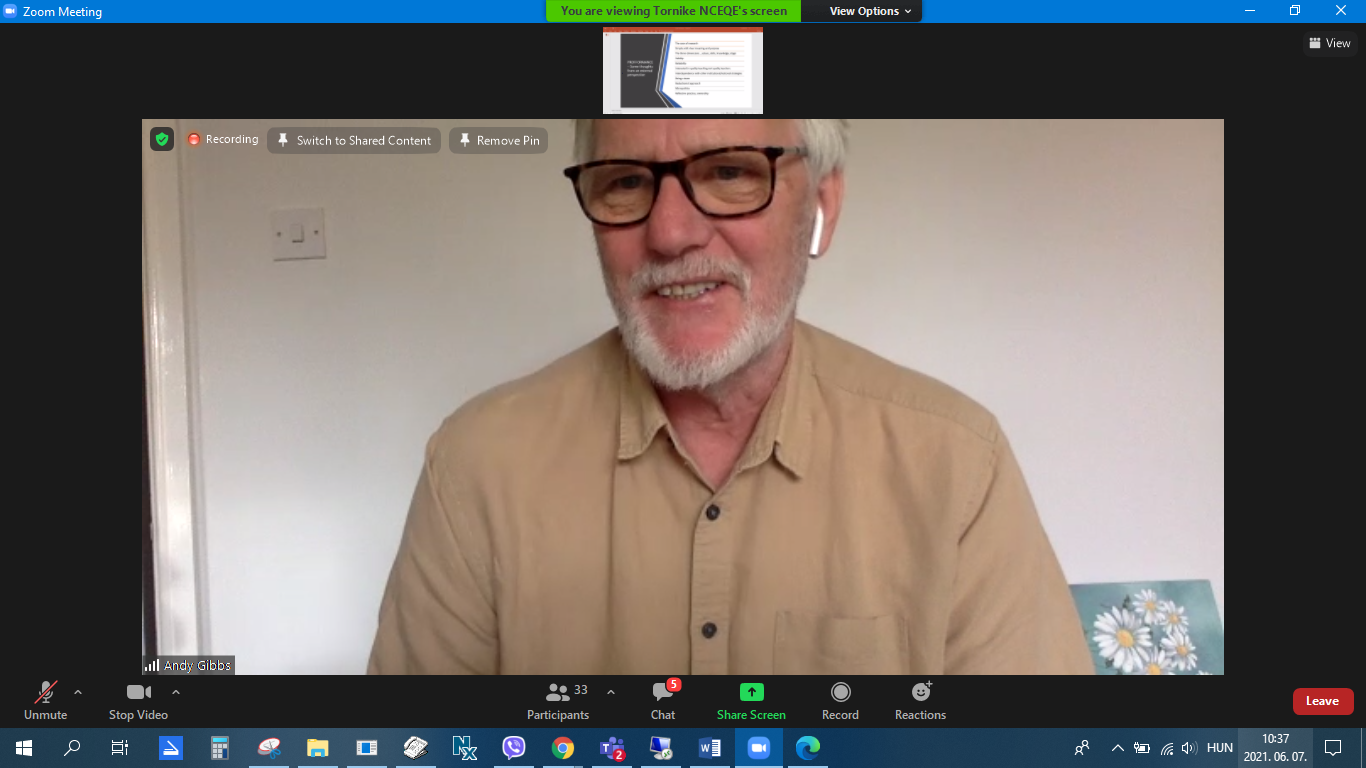This screenshot has width=1366, height=768.
Task: Unmute the microphone
Action: click(45, 700)
